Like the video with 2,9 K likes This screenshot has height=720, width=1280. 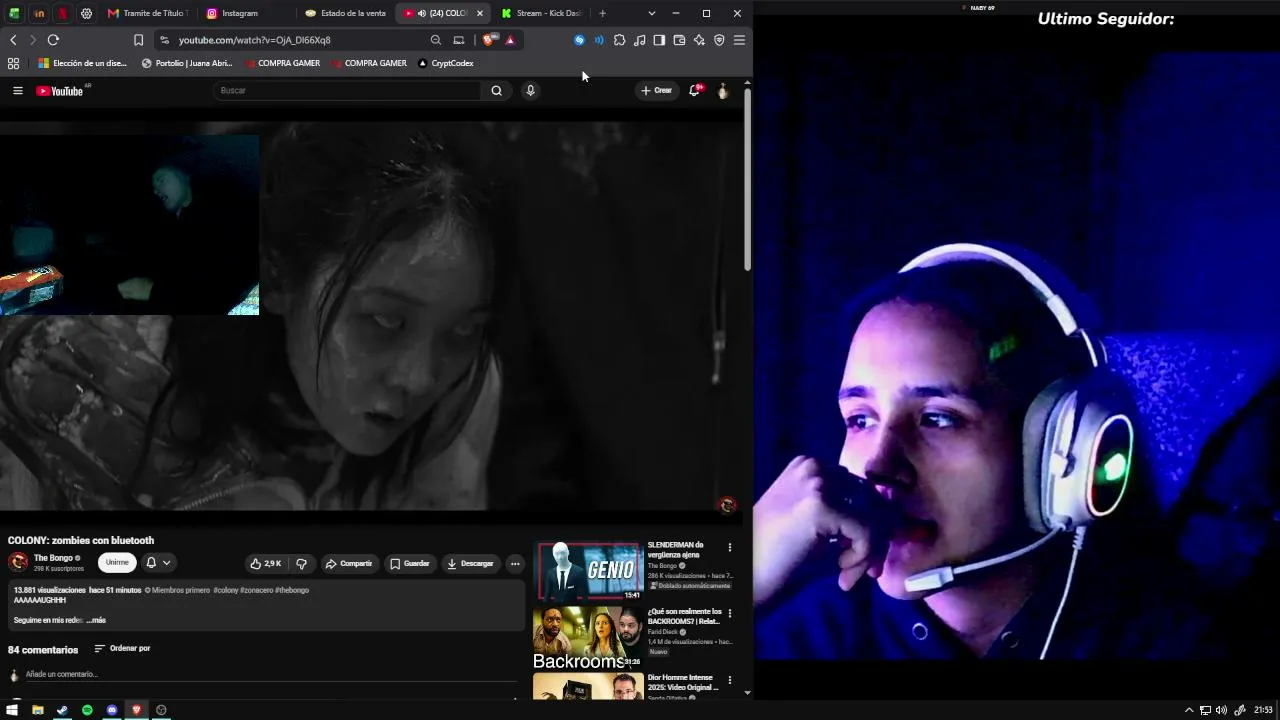coord(266,564)
